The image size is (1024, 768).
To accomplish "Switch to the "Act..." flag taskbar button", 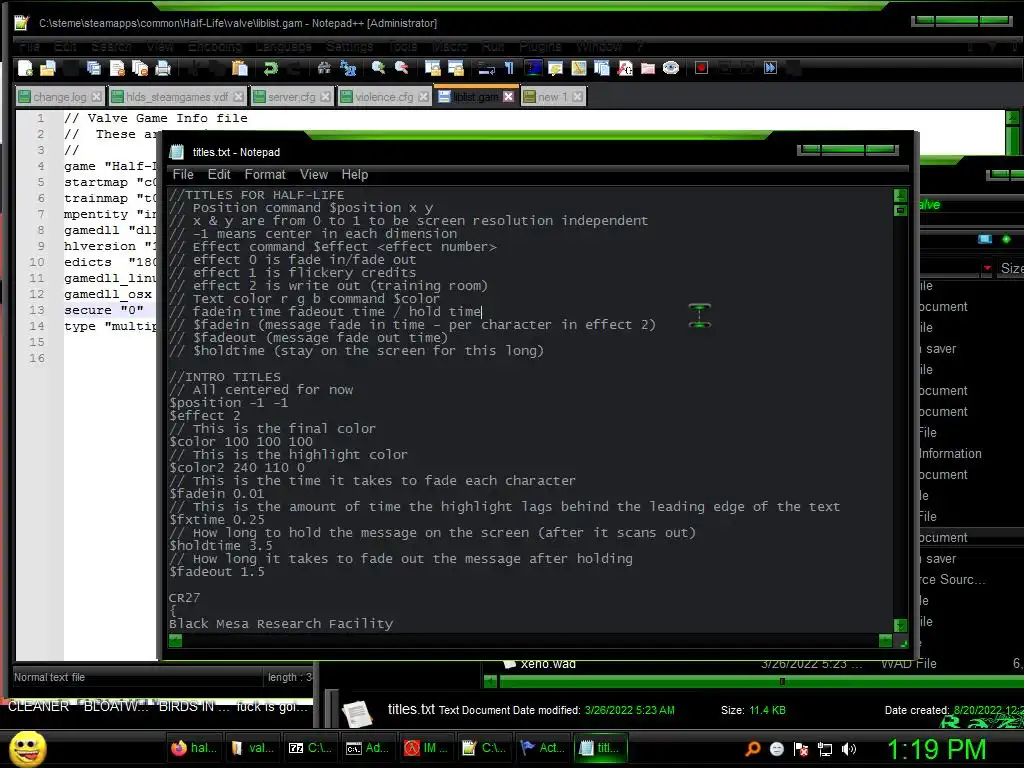I will 541,748.
